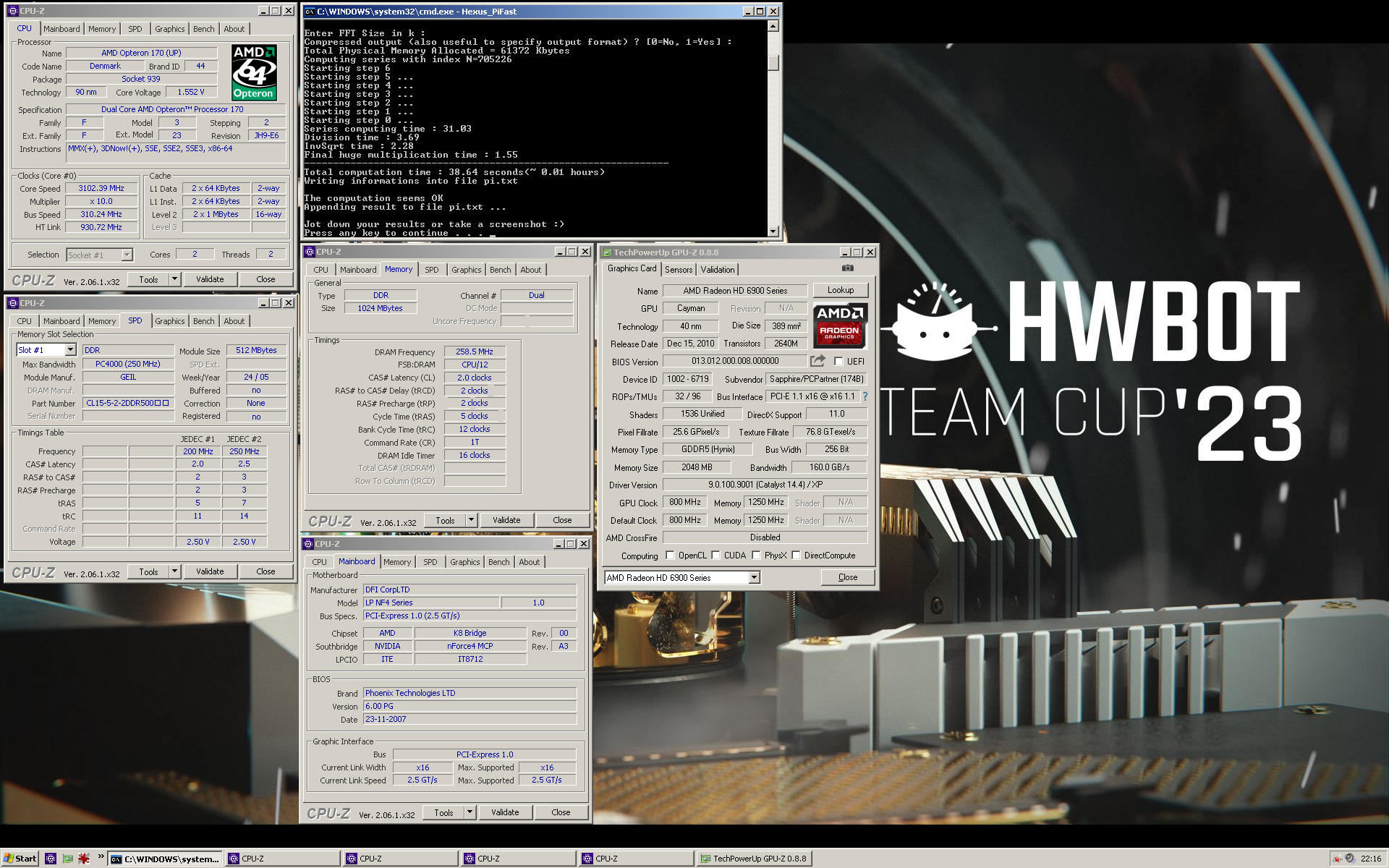Click the BIOS share/export icon in GPU-Z

(x=817, y=361)
